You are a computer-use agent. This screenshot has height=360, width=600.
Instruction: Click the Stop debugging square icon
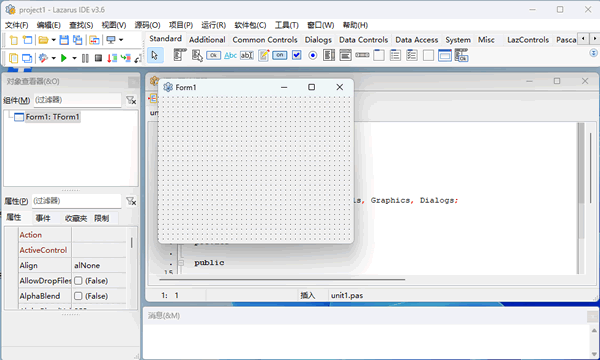click(98, 58)
